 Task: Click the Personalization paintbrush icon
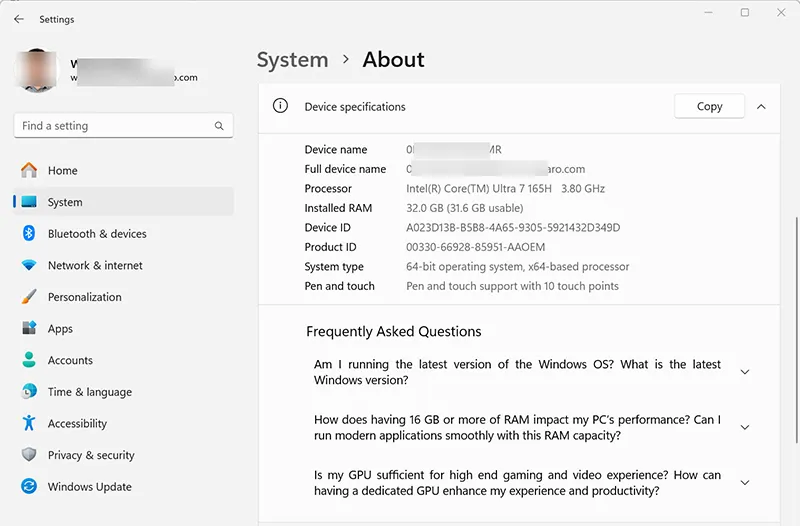[x=29, y=297]
